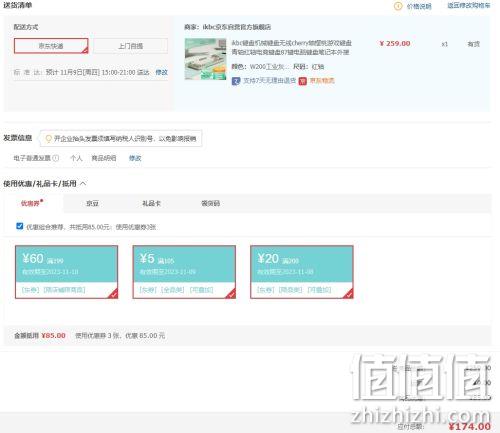Click the checkmark corner on the ¥5 coupon

point(231,294)
